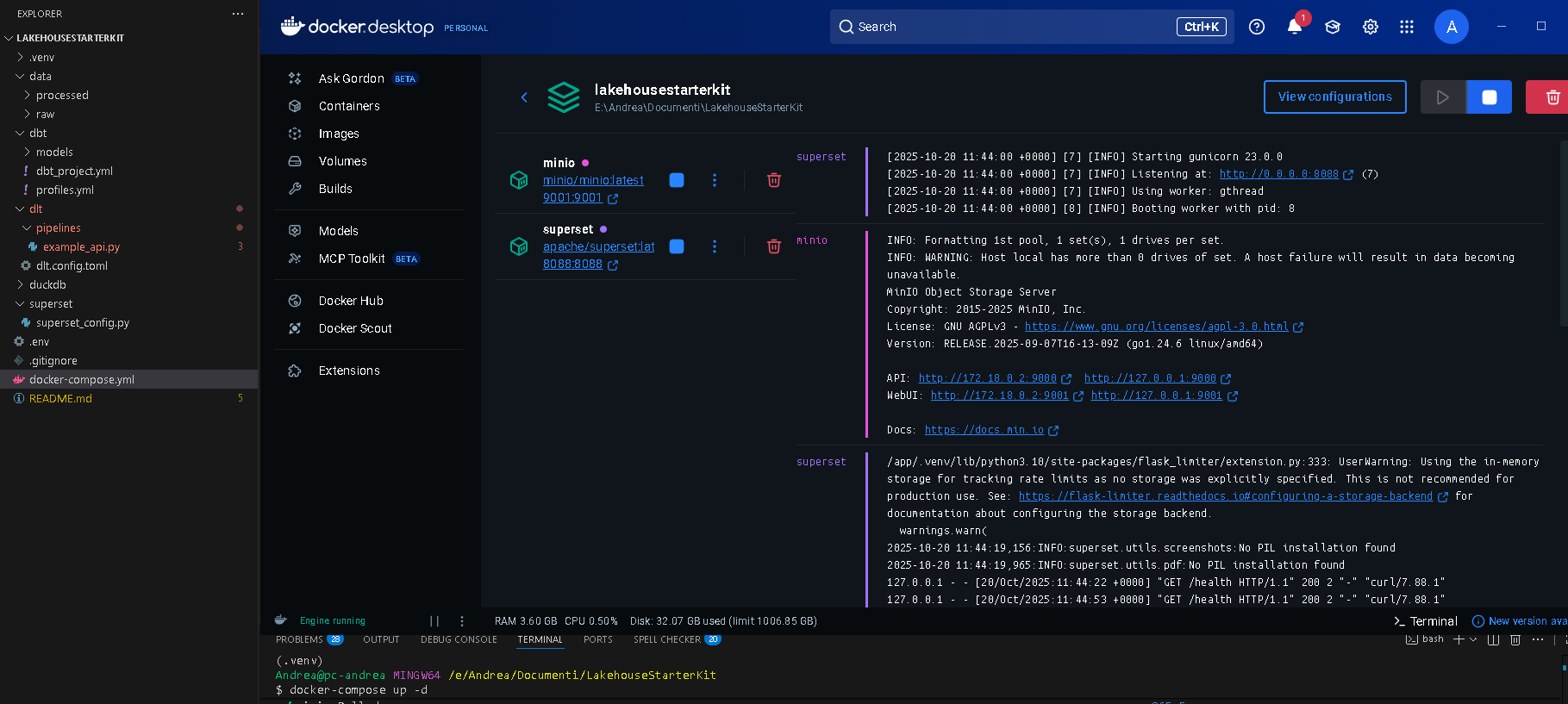Stop the minio container

click(677, 180)
